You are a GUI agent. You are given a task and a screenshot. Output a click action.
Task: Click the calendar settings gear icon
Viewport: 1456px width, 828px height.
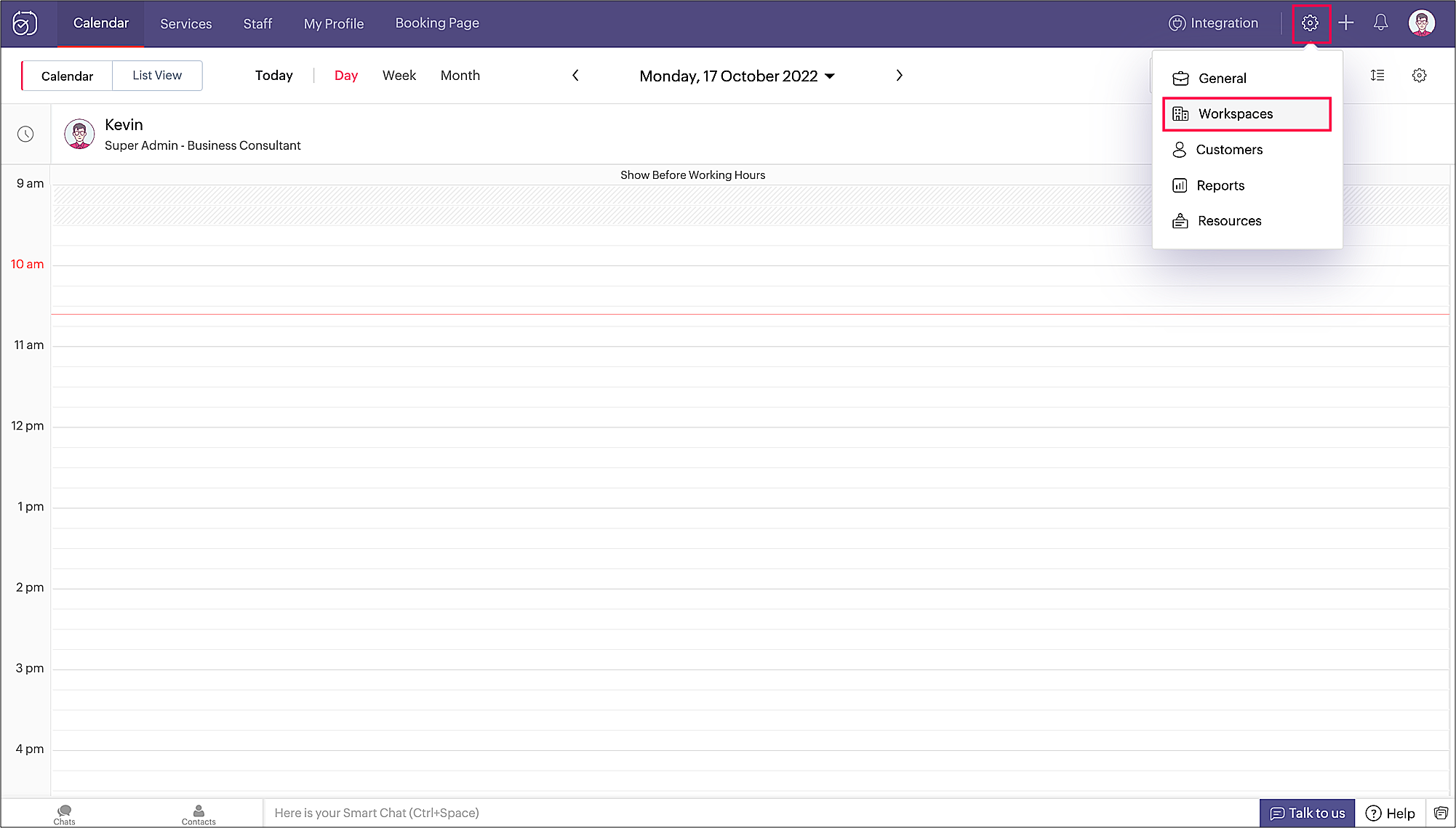pos(1419,76)
